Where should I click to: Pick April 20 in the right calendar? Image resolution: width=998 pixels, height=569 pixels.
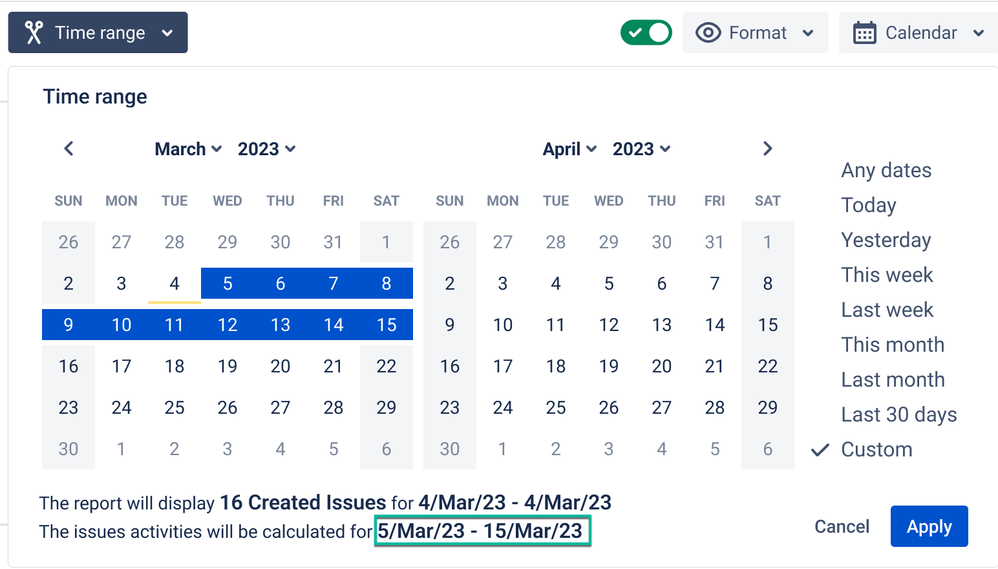tap(661, 366)
